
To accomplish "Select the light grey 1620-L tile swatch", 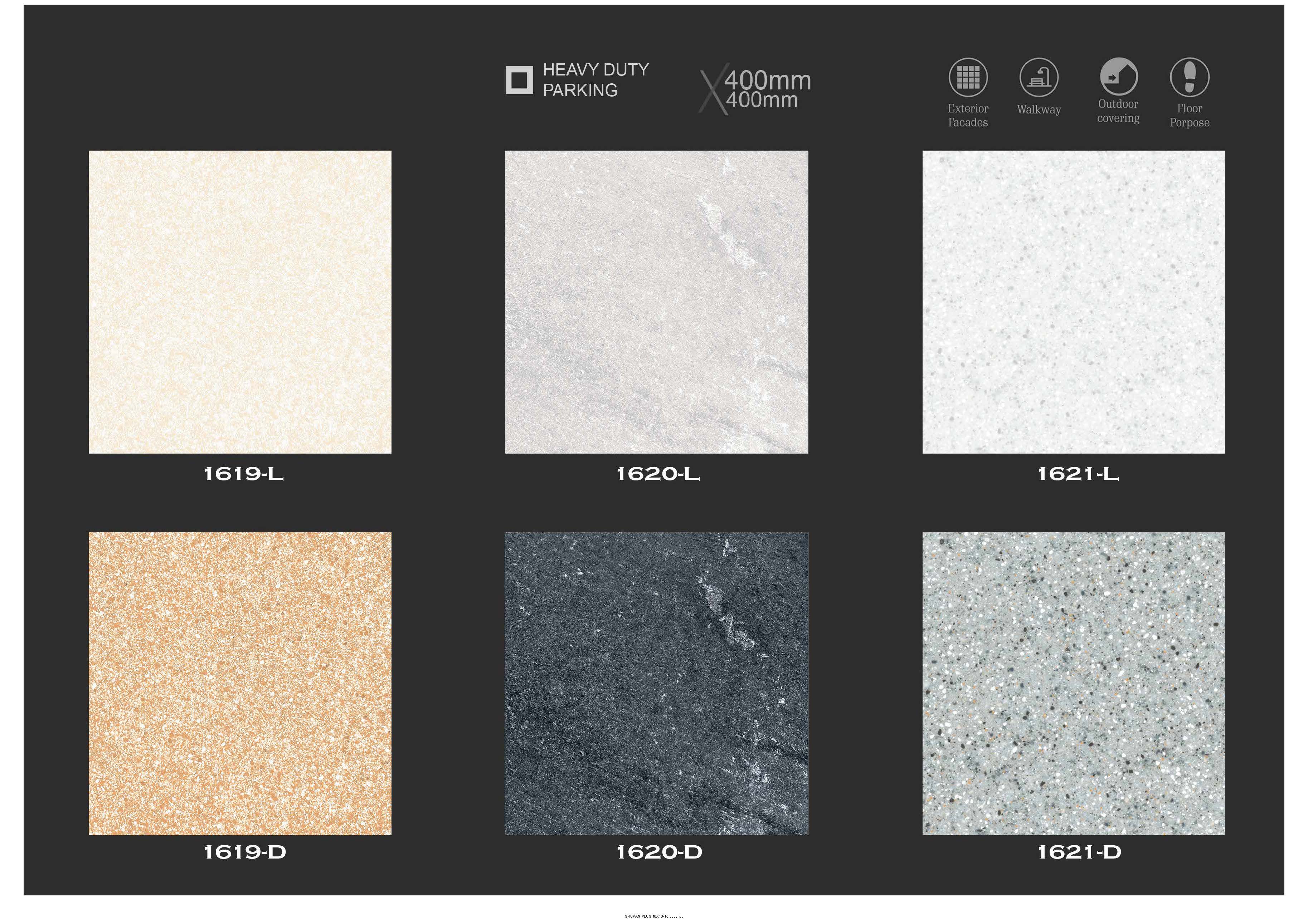I will 656,302.
